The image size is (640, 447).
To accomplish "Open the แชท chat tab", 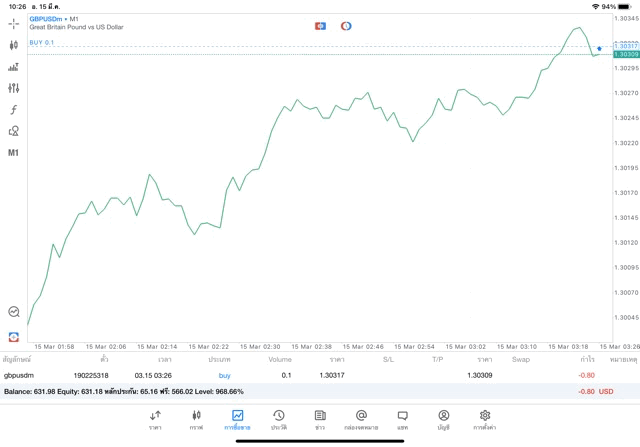I will tap(402, 420).
